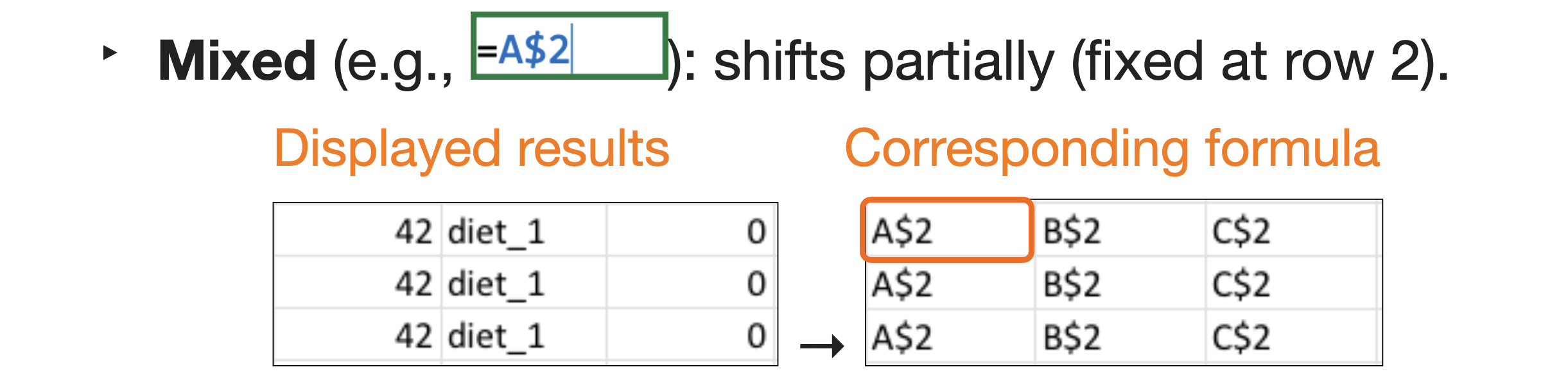Screen dimensions: 1568x378
Task: Select the third-row 42 cell
Action: (358, 336)
